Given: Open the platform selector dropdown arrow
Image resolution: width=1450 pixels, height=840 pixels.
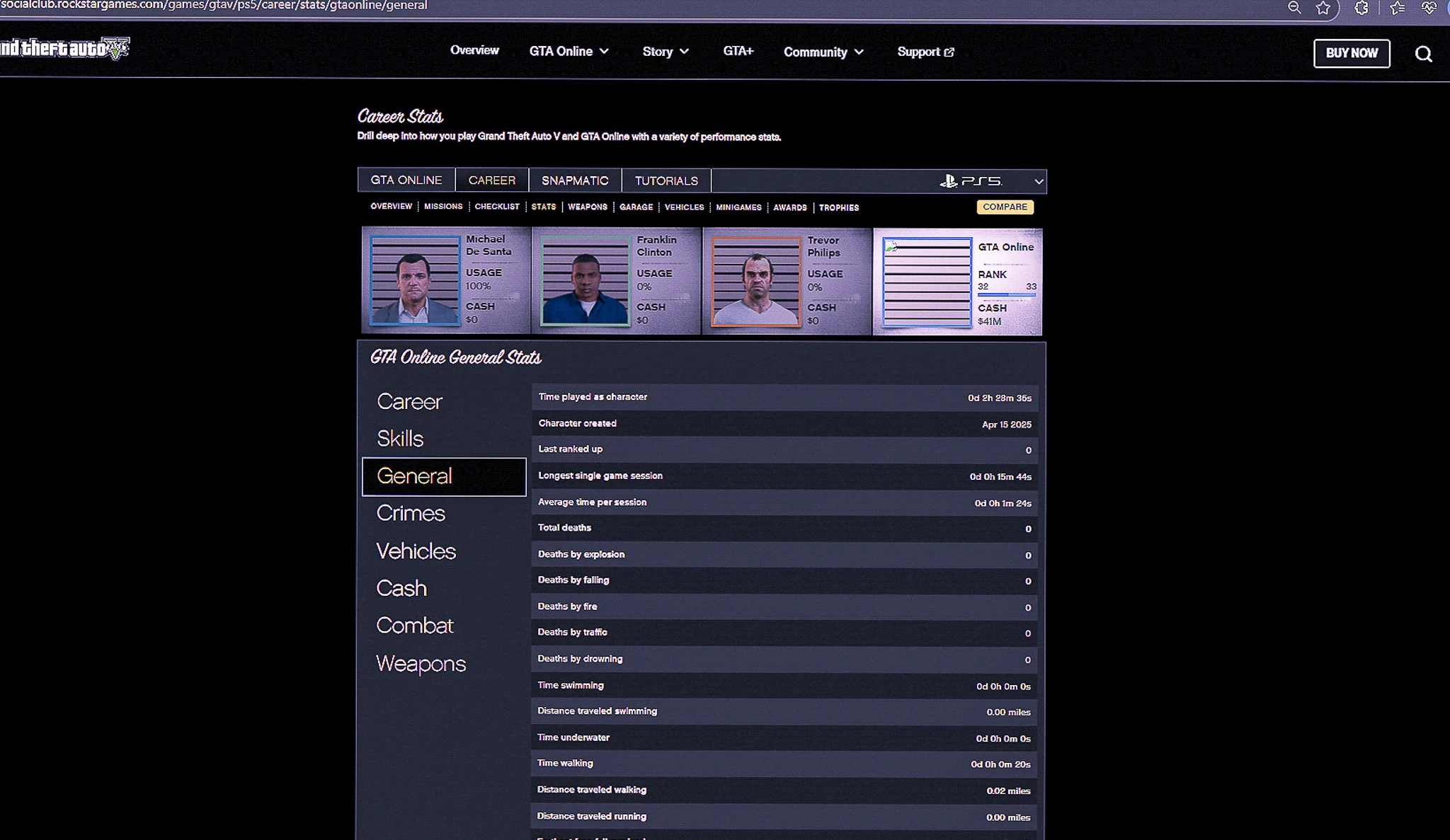Looking at the screenshot, I should [x=1038, y=181].
